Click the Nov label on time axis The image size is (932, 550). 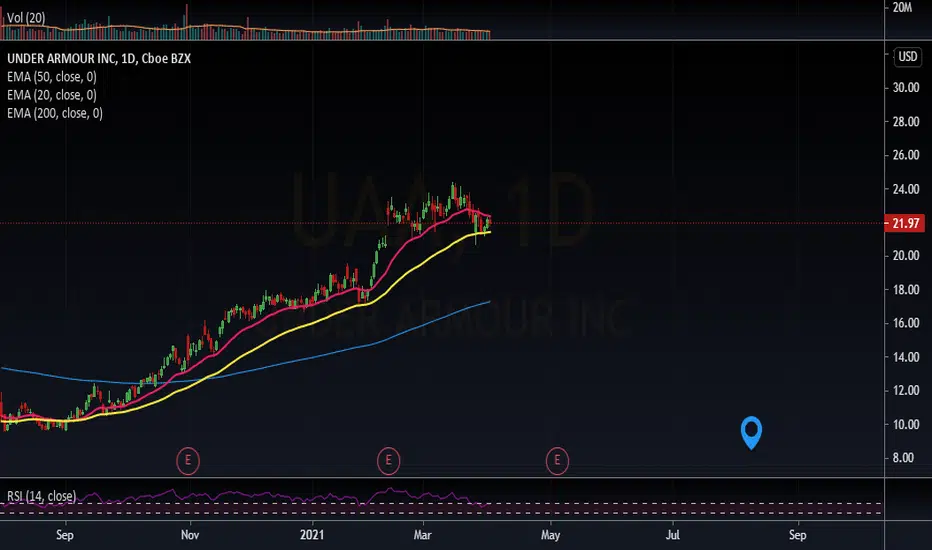click(x=190, y=535)
